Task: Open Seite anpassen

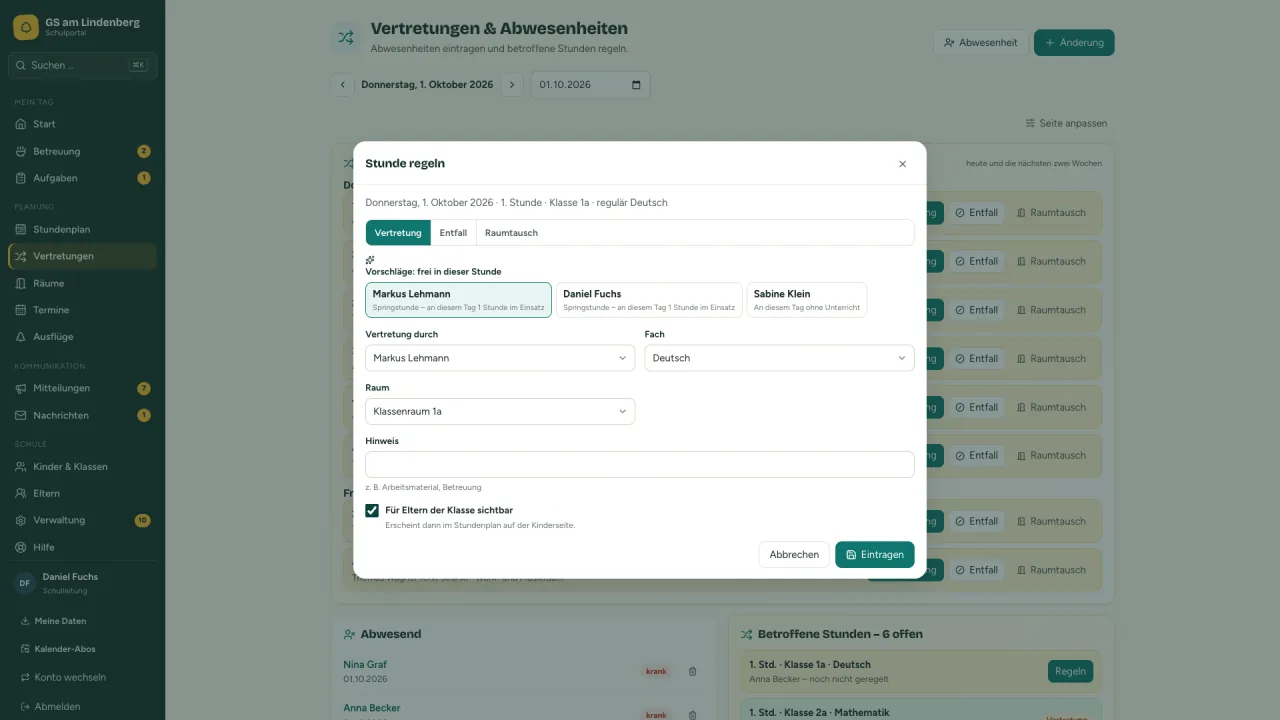Action: (1066, 123)
